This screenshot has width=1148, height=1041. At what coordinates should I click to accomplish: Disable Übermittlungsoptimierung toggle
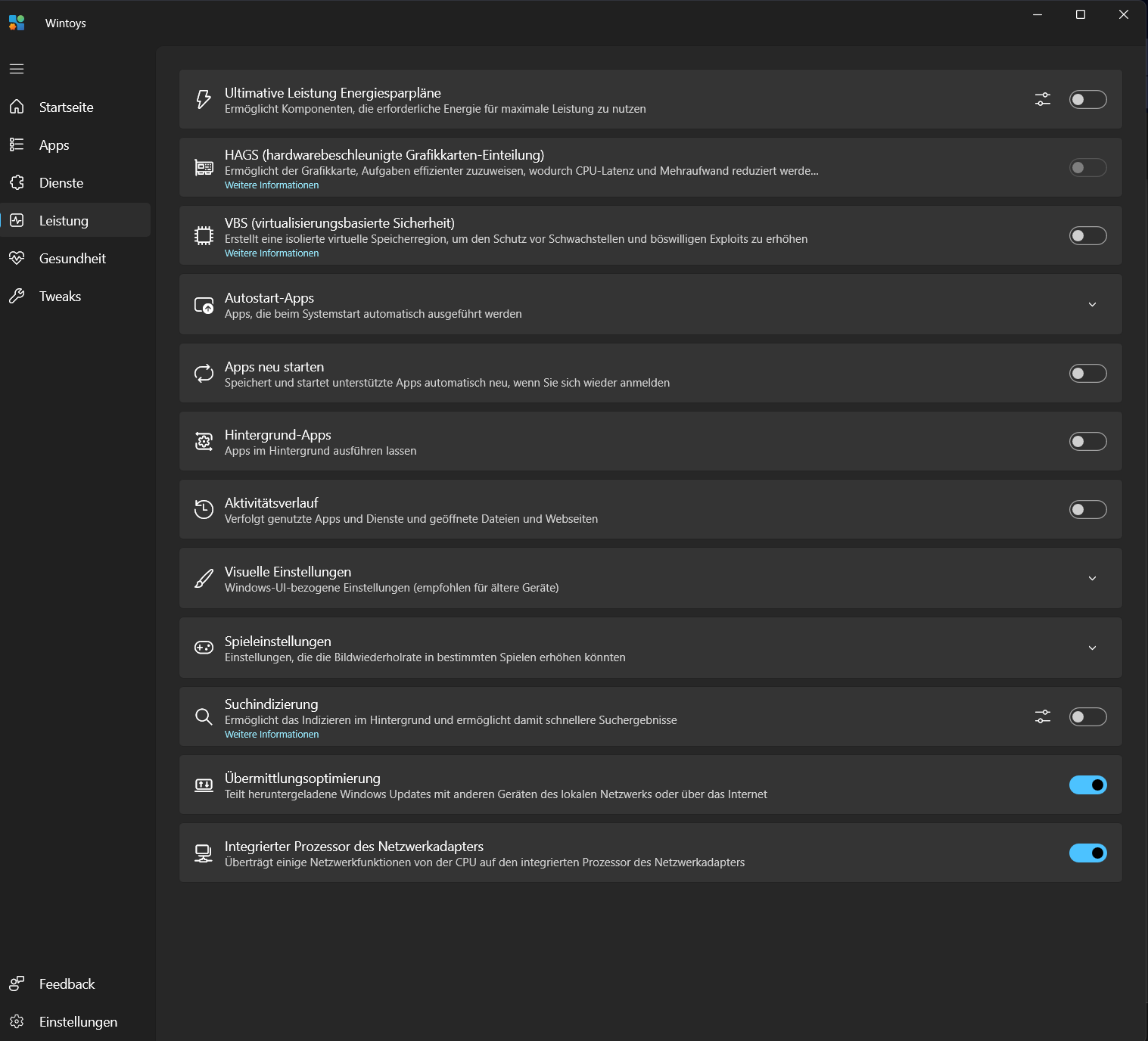coord(1087,785)
